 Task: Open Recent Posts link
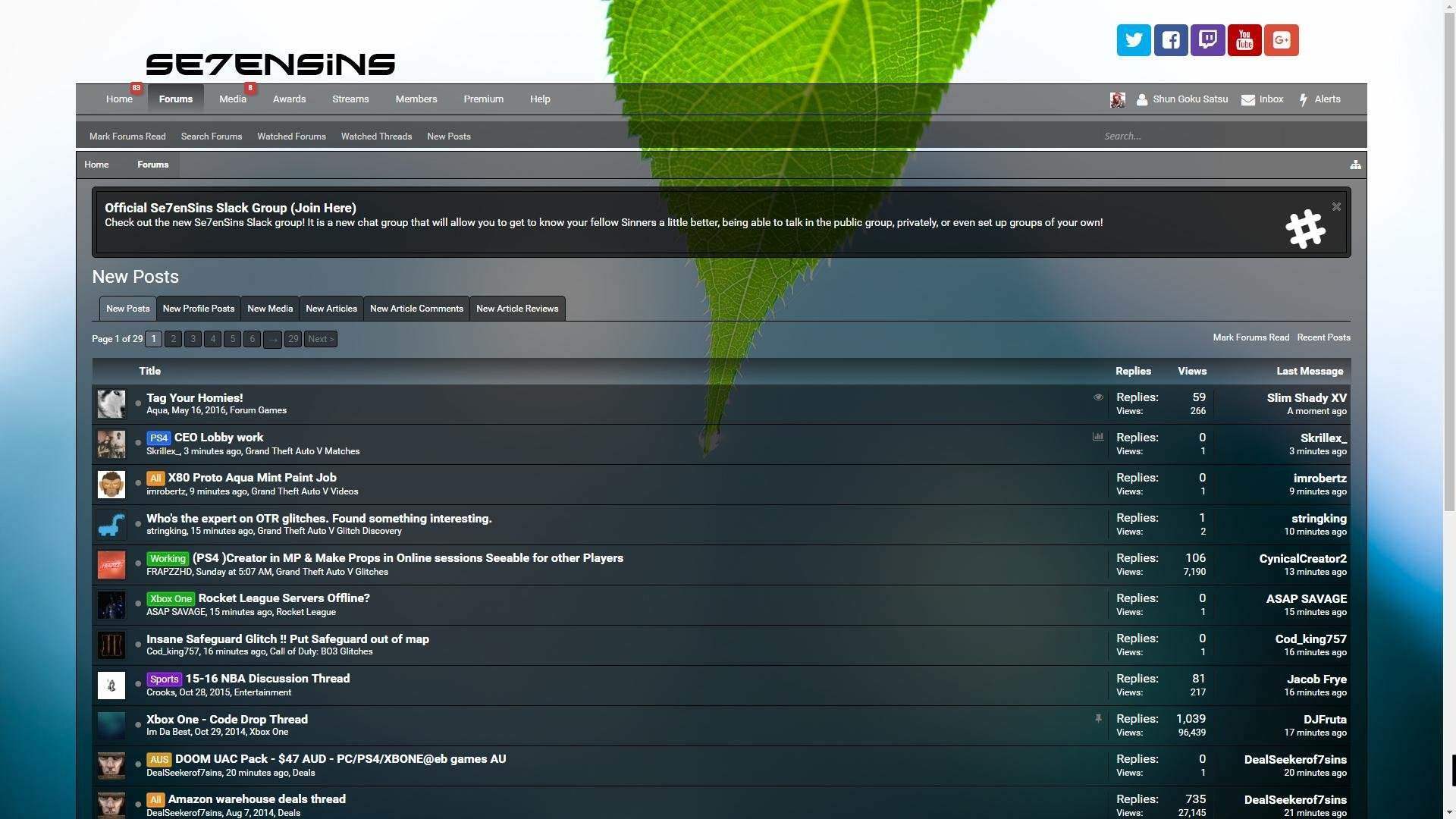click(1323, 337)
